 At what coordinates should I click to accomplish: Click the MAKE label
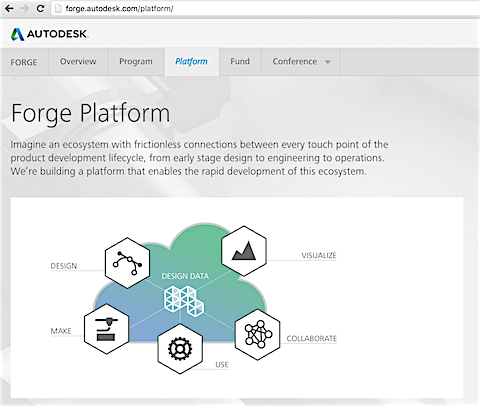(61, 331)
